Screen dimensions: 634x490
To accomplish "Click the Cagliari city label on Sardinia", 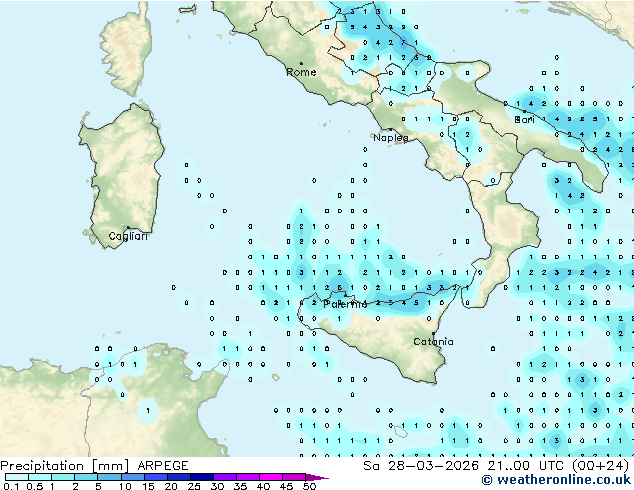I will point(128,236).
